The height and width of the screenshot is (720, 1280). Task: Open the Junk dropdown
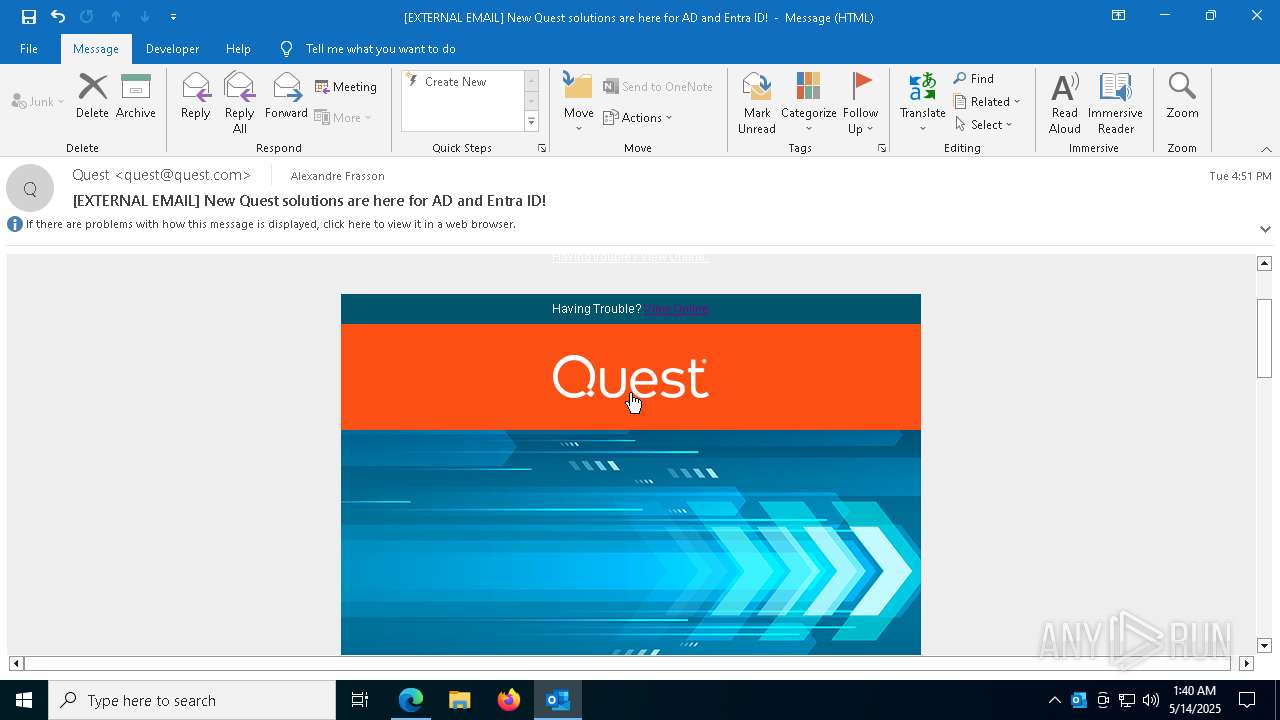38,101
